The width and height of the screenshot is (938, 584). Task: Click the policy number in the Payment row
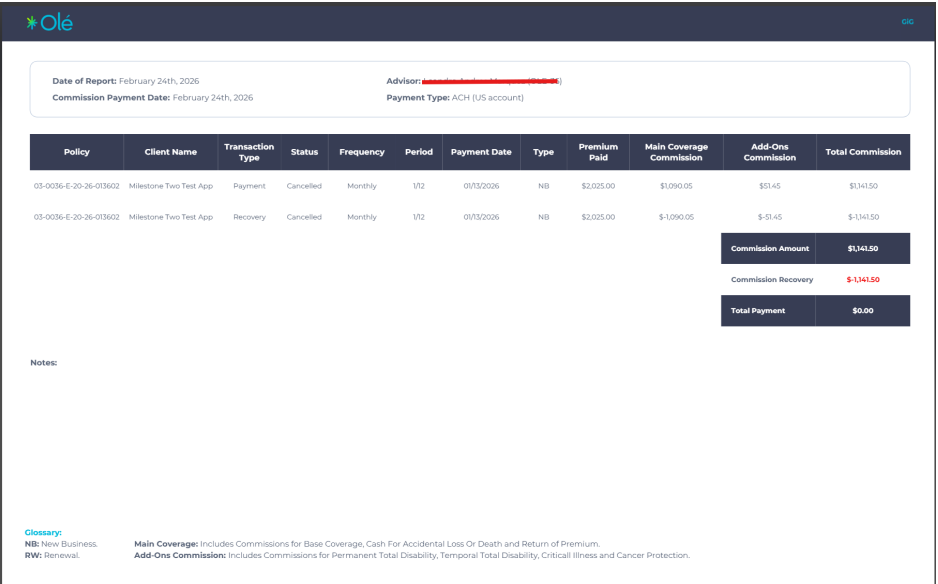click(x=77, y=187)
